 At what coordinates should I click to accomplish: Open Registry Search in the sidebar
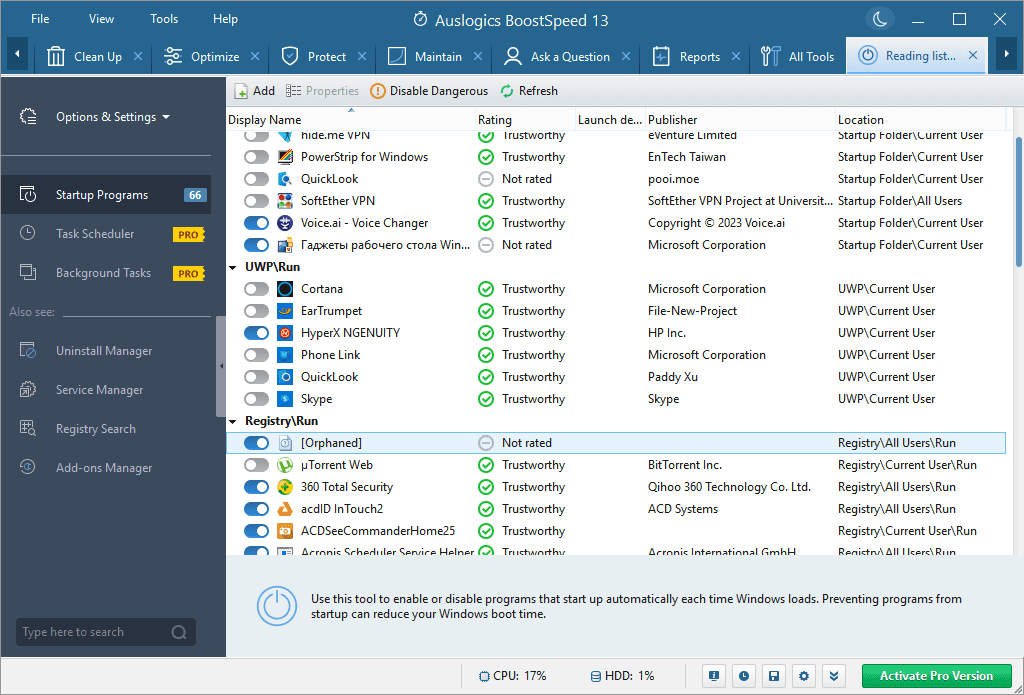(95, 429)
